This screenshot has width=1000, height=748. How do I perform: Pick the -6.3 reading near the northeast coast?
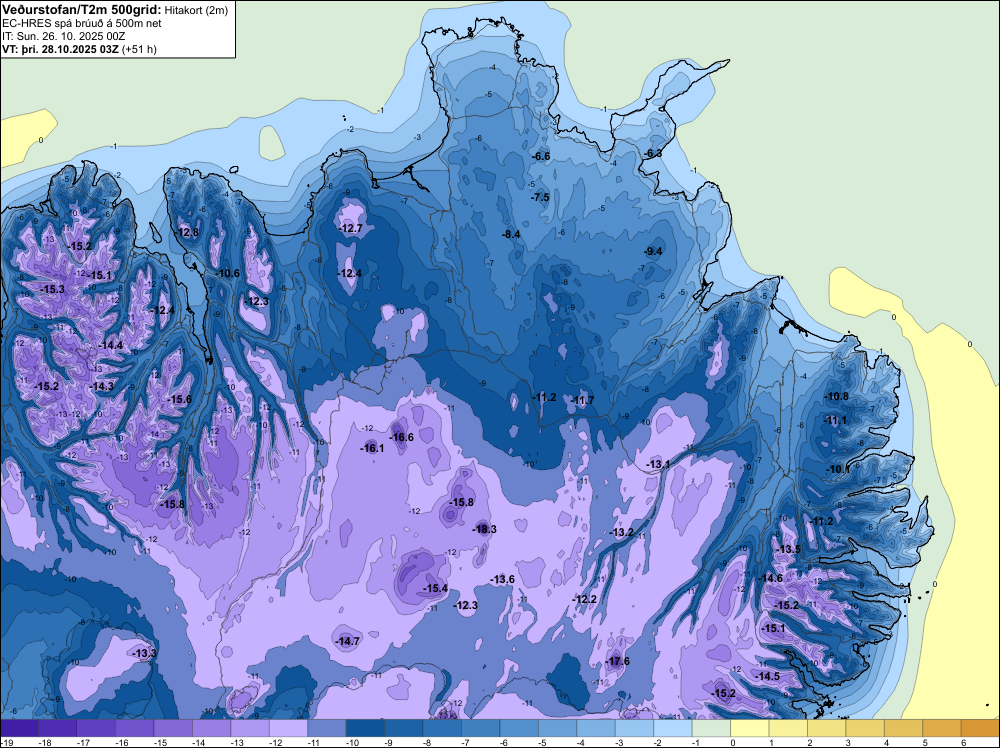[653, 154]
